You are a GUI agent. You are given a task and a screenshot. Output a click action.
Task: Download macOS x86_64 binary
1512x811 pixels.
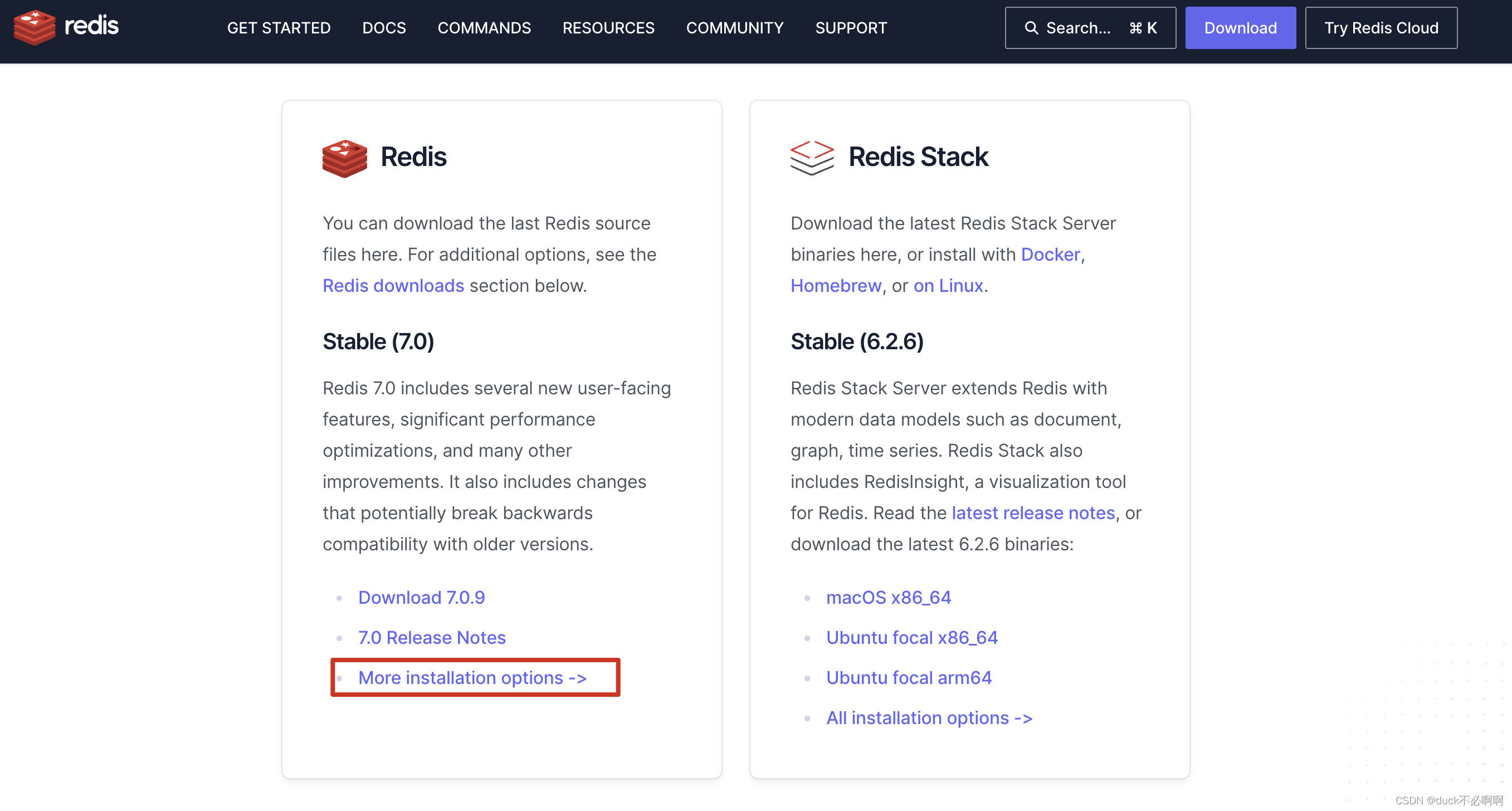[888, 597]
